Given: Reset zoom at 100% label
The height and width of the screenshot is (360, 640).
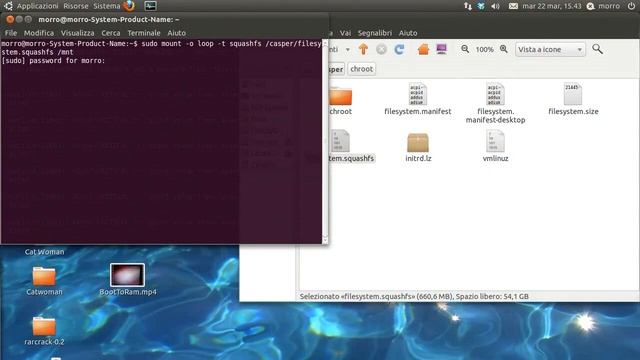Looking at the screenshot, I should point(484,49).
